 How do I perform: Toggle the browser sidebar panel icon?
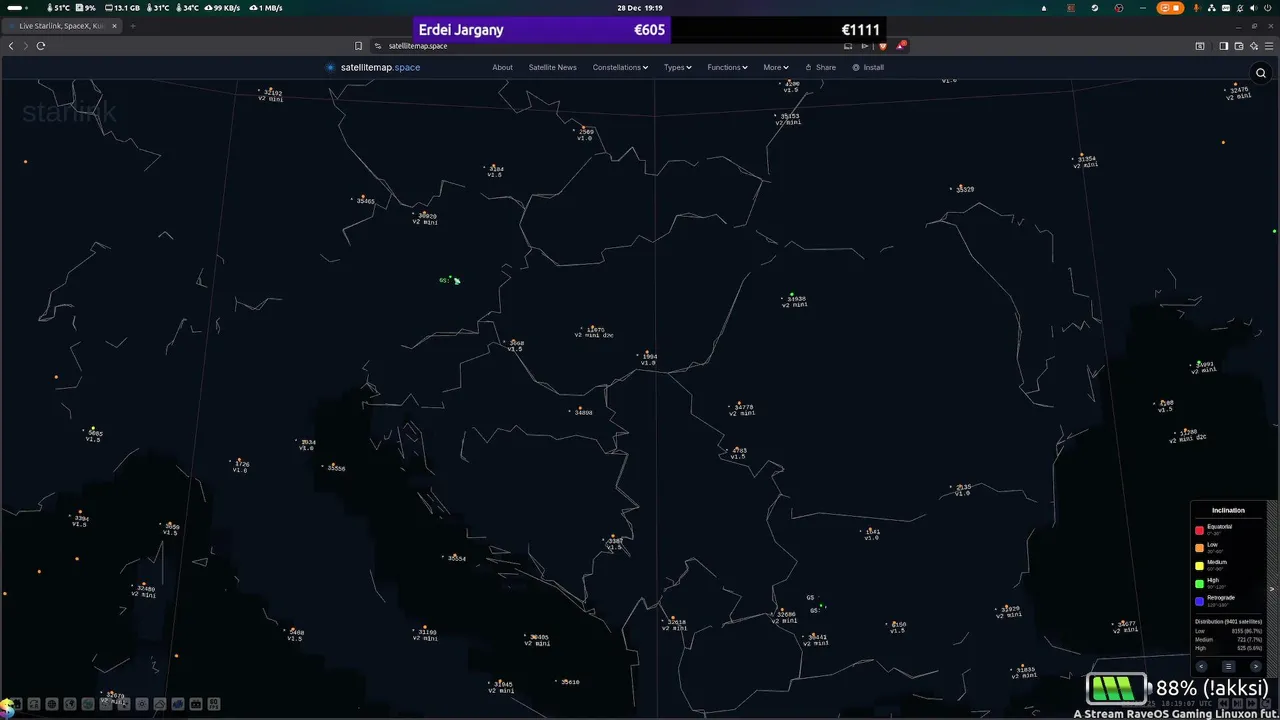[1223, 46]
